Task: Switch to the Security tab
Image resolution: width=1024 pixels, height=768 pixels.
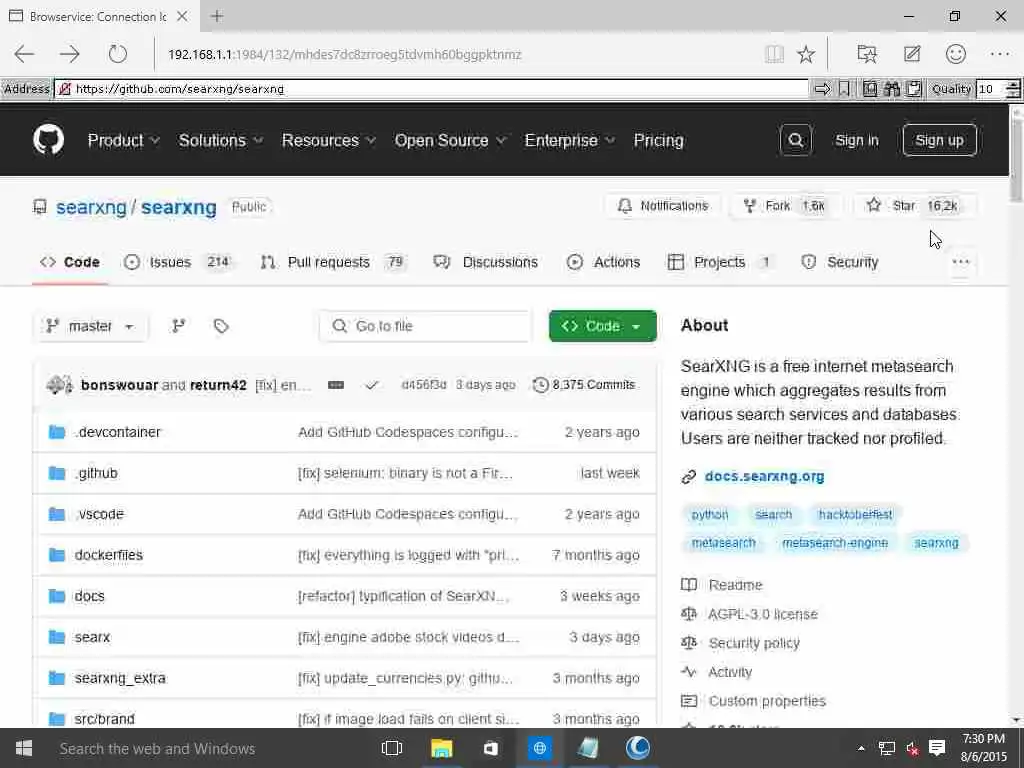Action: click(840, 262)
